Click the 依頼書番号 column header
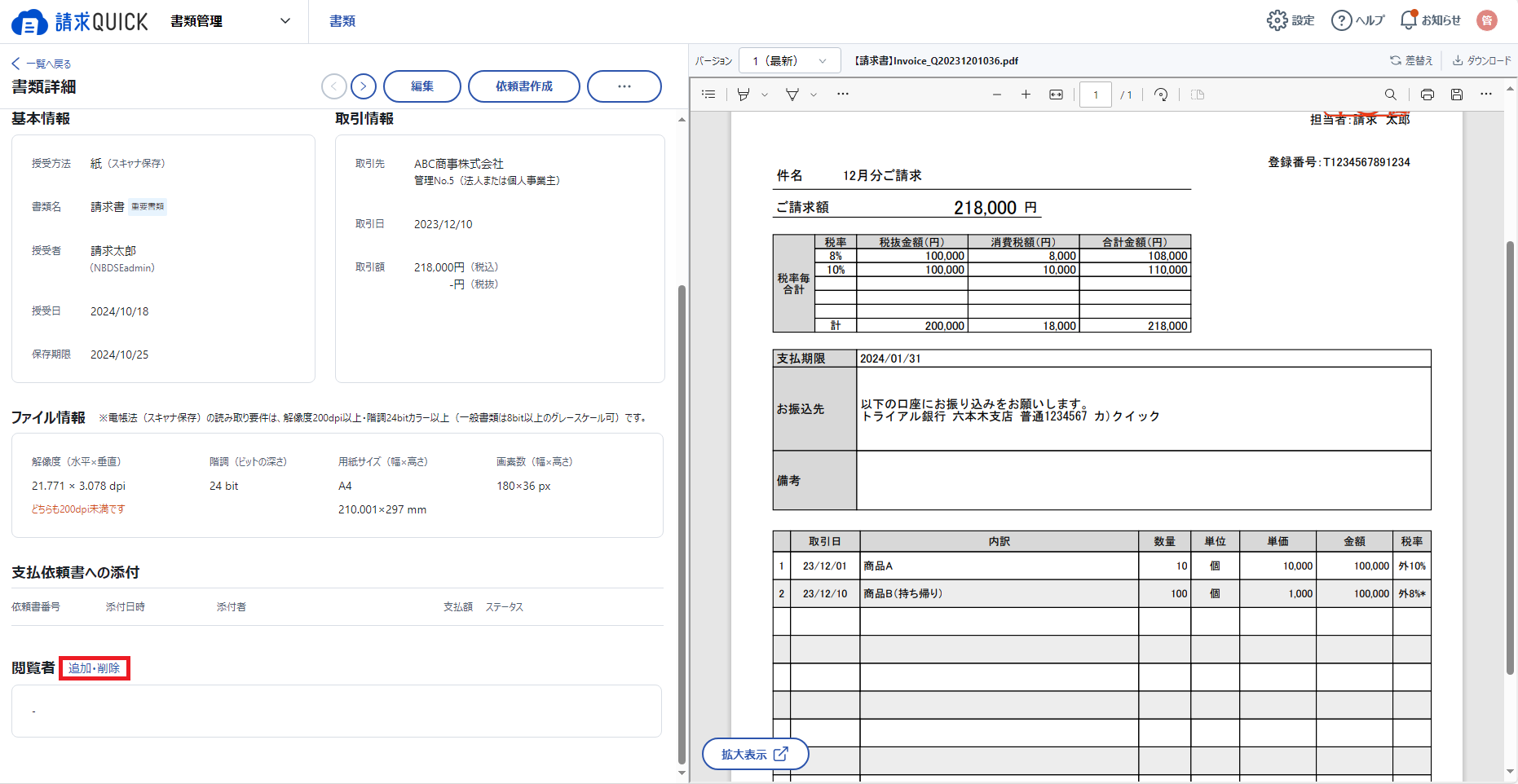The height and width of the screenshot is (784, 1518). coord(36,607)
